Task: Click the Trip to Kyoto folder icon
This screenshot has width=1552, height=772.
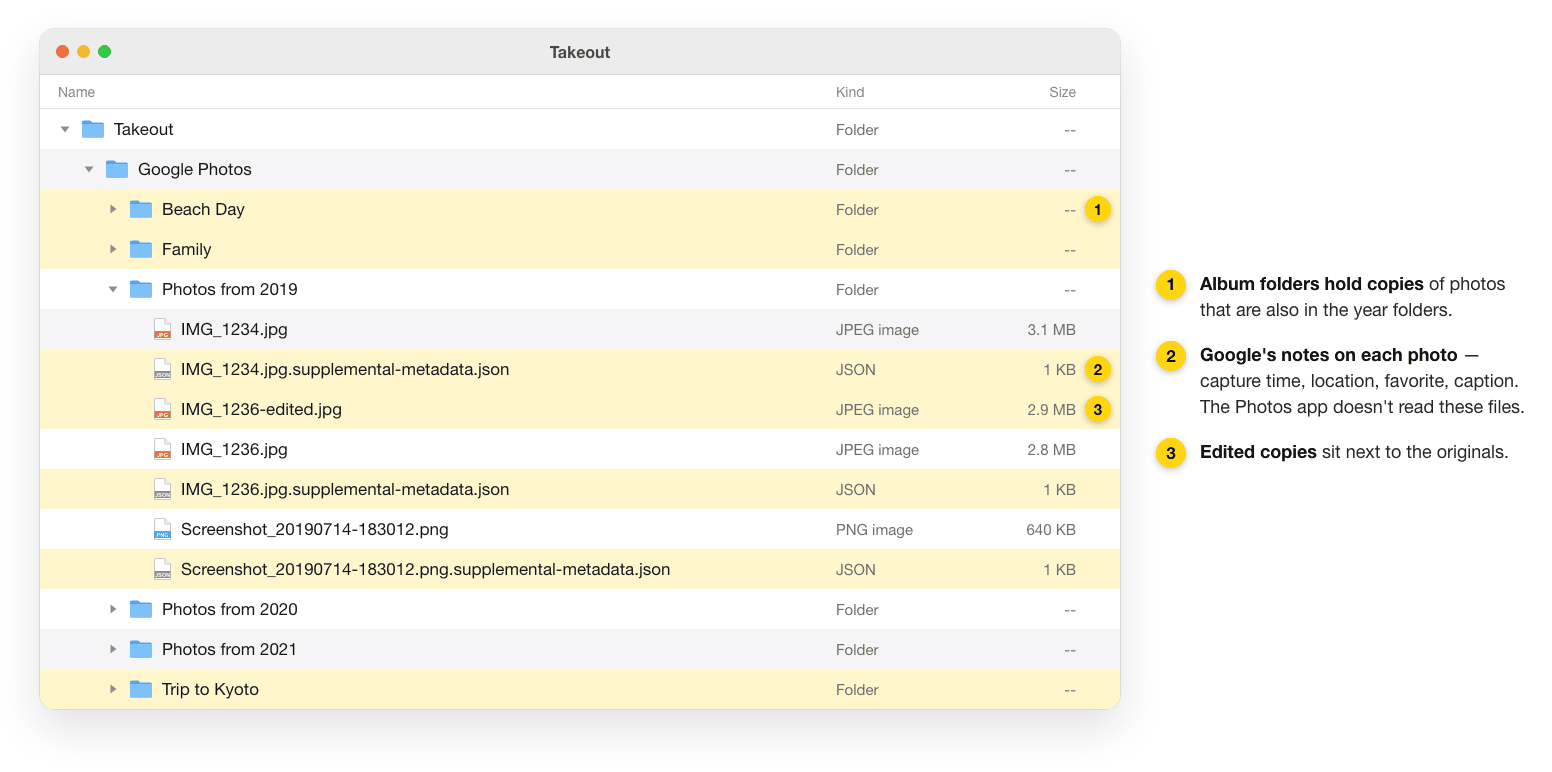Action: [x=141, y=689]
